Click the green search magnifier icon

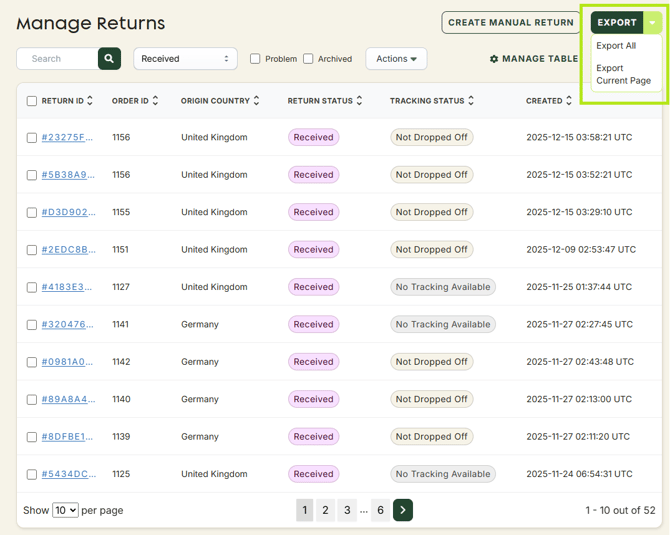pos(109,59)
